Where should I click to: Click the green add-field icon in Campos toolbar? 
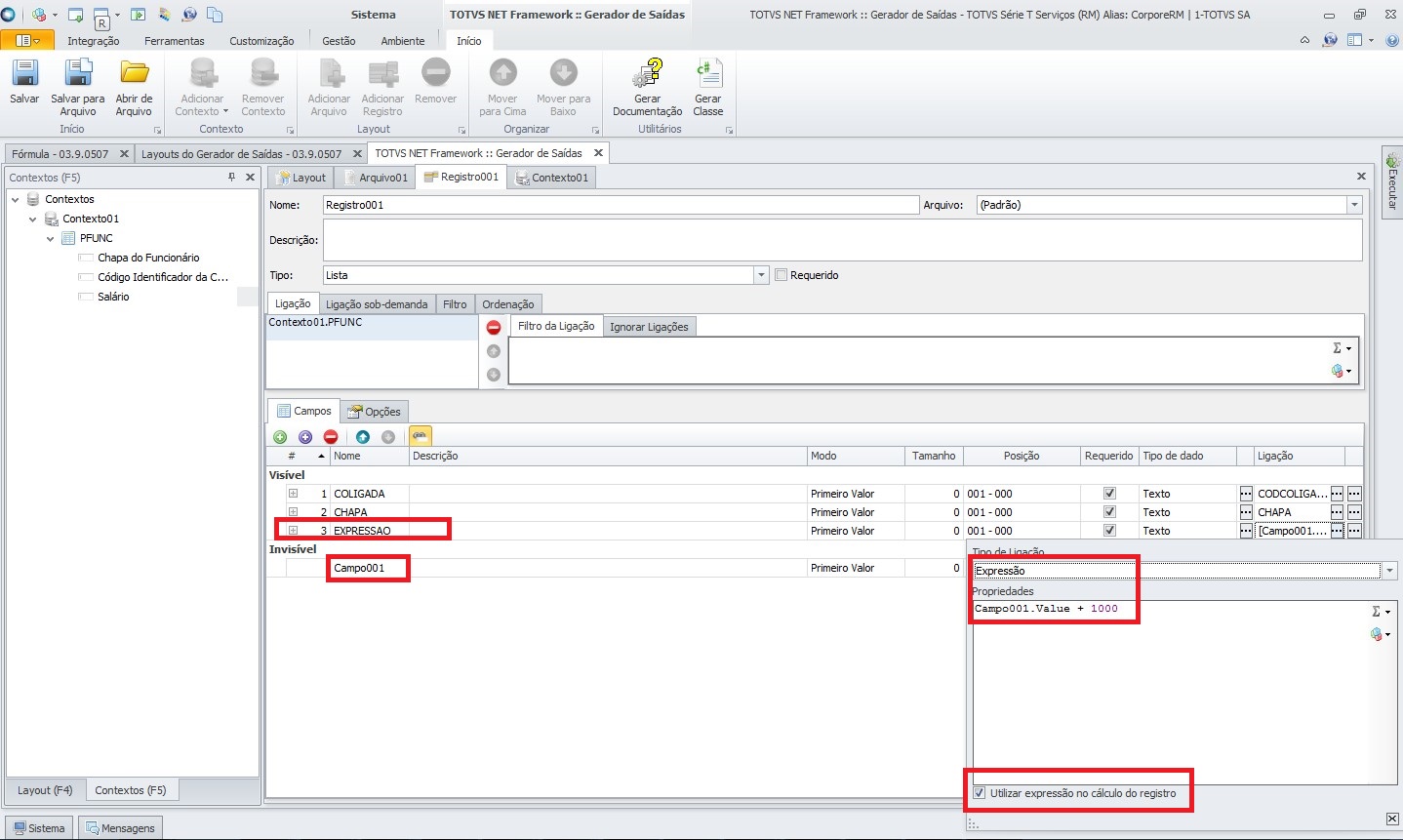(x=280, y=437)
